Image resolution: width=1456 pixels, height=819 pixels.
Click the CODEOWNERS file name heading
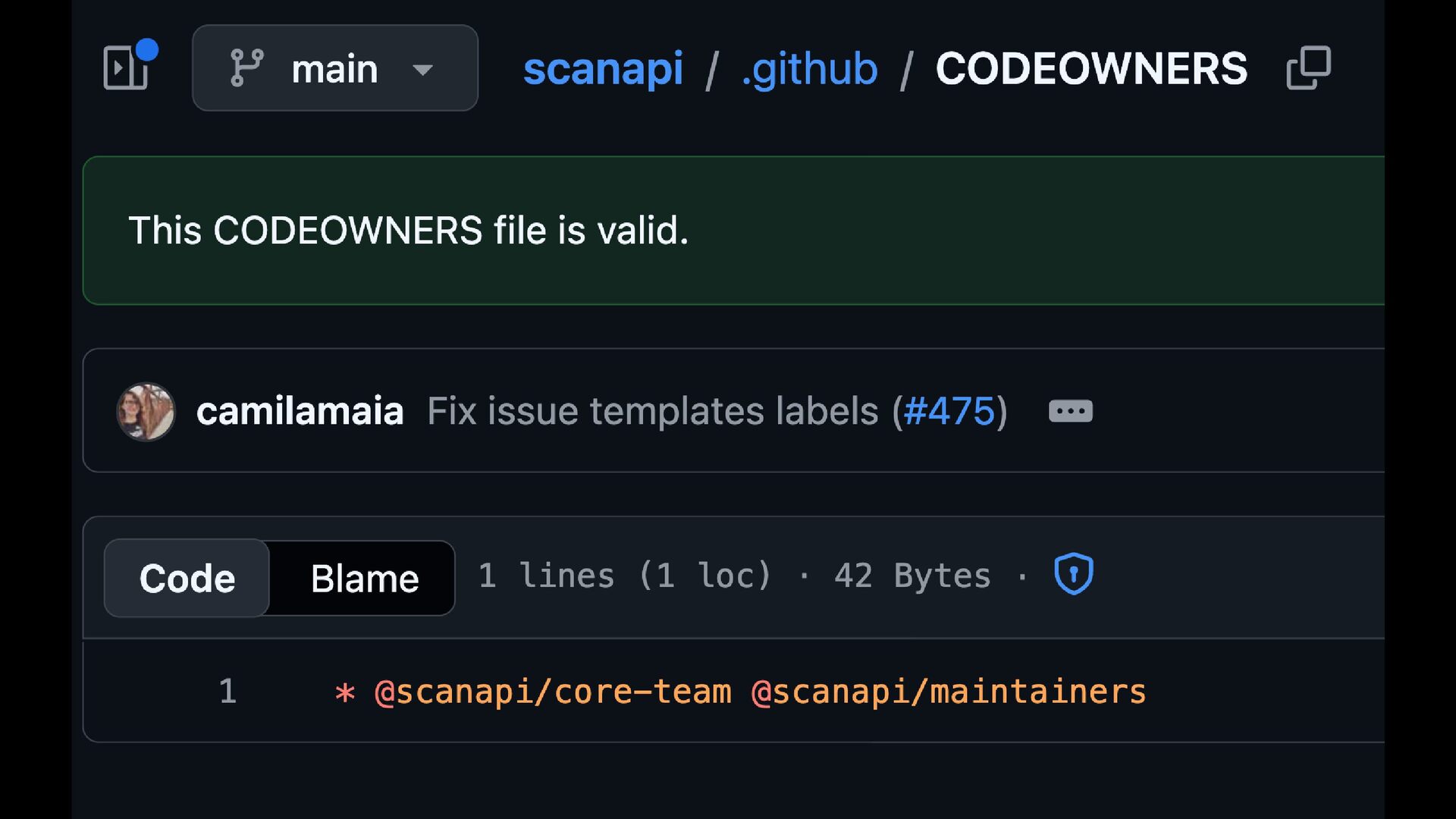[1091, 68]
